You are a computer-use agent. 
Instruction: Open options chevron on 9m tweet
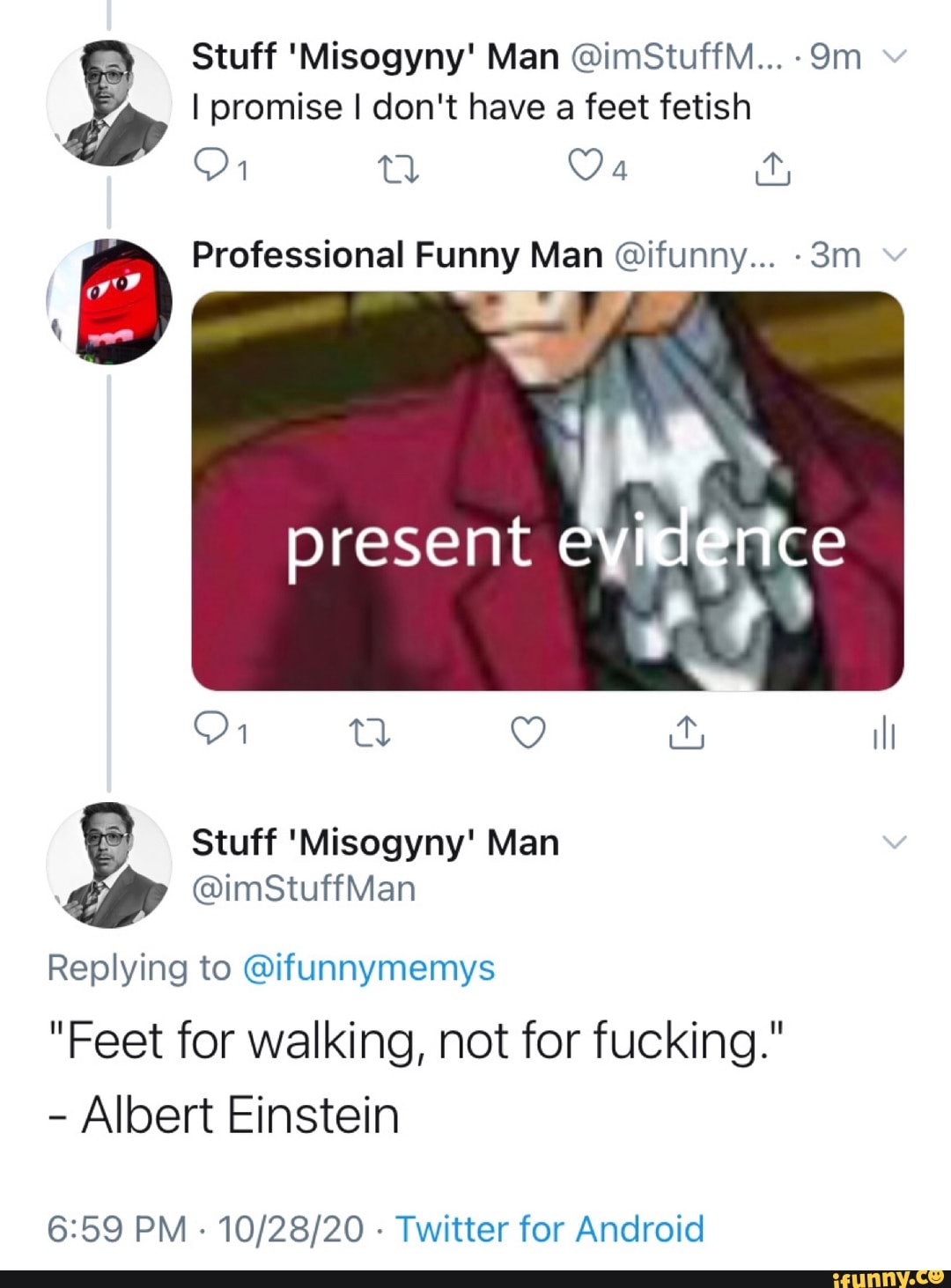pyautogui.click(x=894, y=56)
